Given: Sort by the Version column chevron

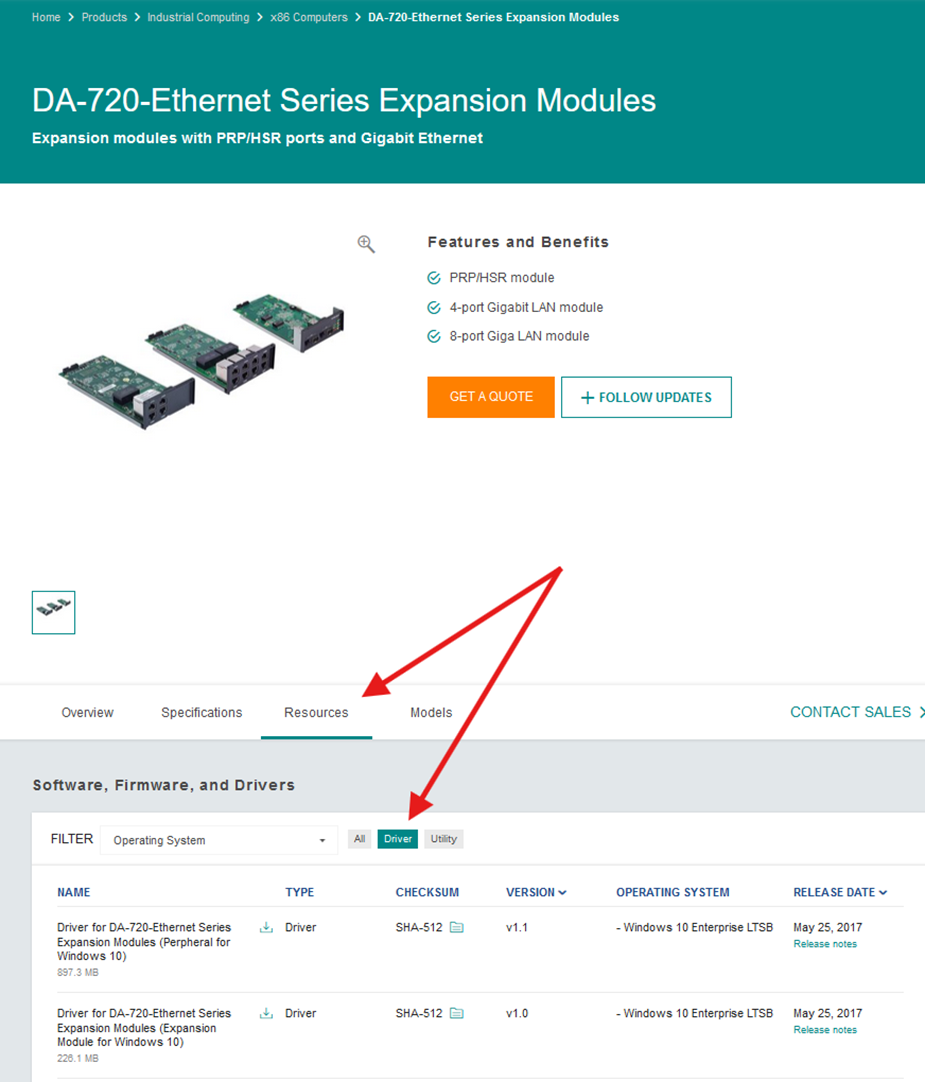Looking at the screenshot, I should pyautogui.click(x=563, y=893).
